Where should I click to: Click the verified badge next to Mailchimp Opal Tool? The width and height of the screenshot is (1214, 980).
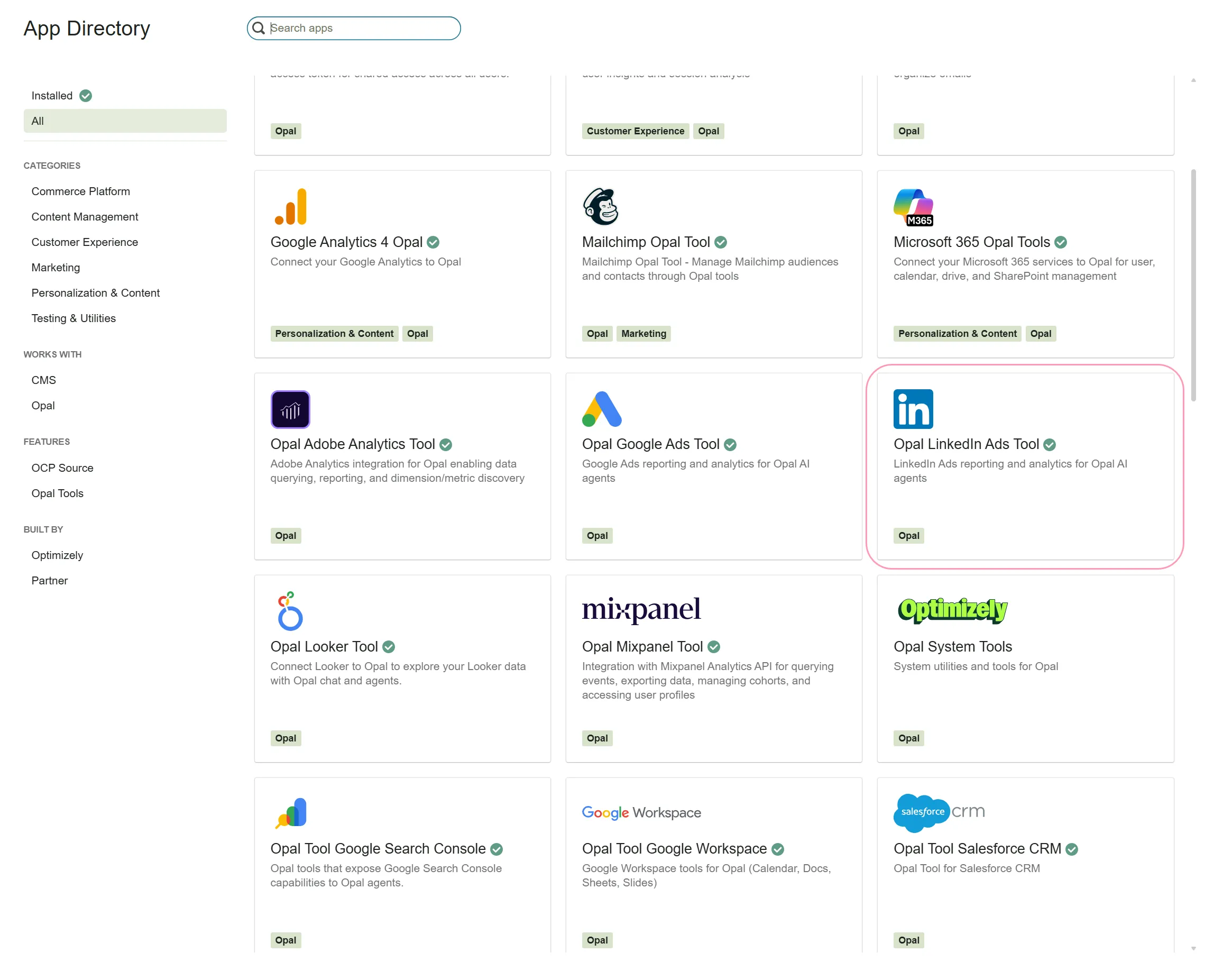click(721, 242)
